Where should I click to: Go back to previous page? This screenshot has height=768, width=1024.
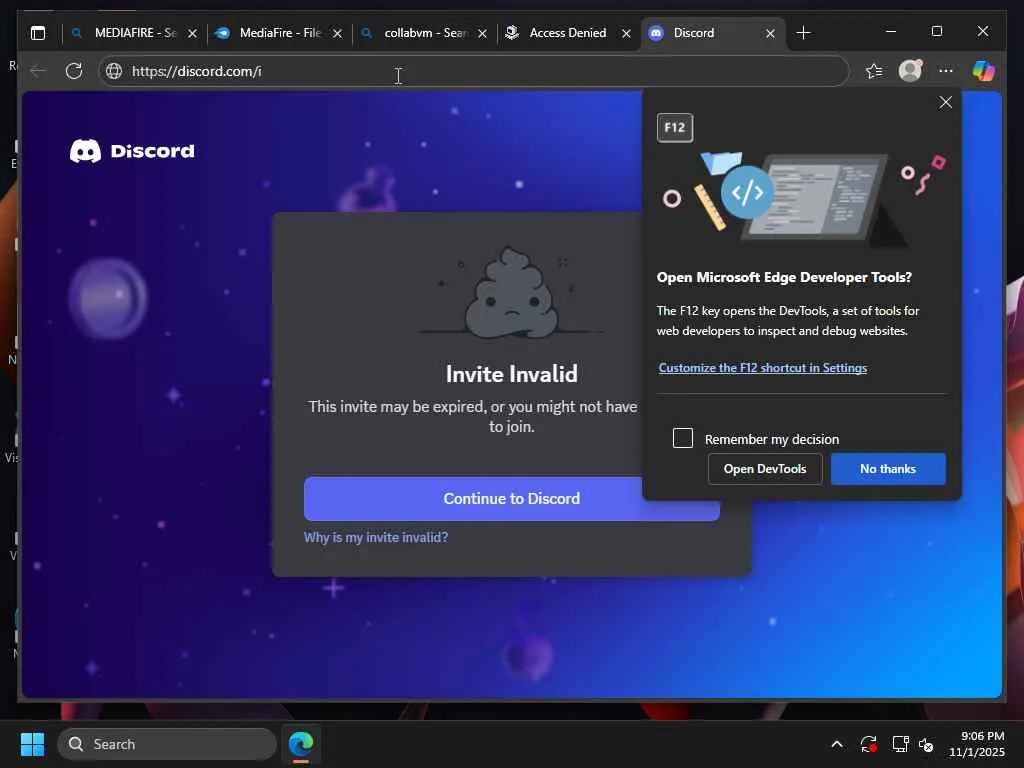pos(39,71)
